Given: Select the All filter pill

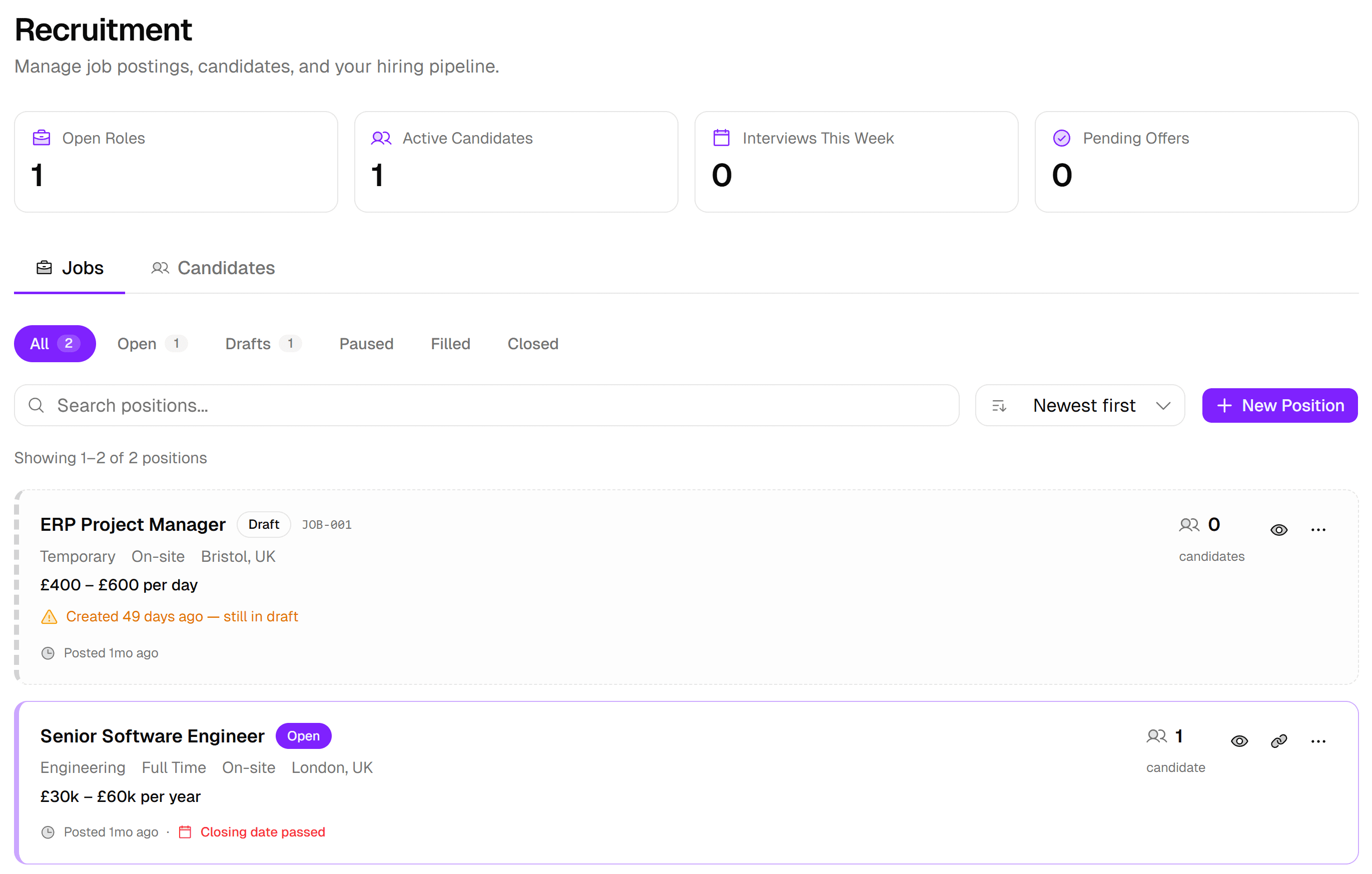Looking at the screenshot, I should [x=55, y=344].
